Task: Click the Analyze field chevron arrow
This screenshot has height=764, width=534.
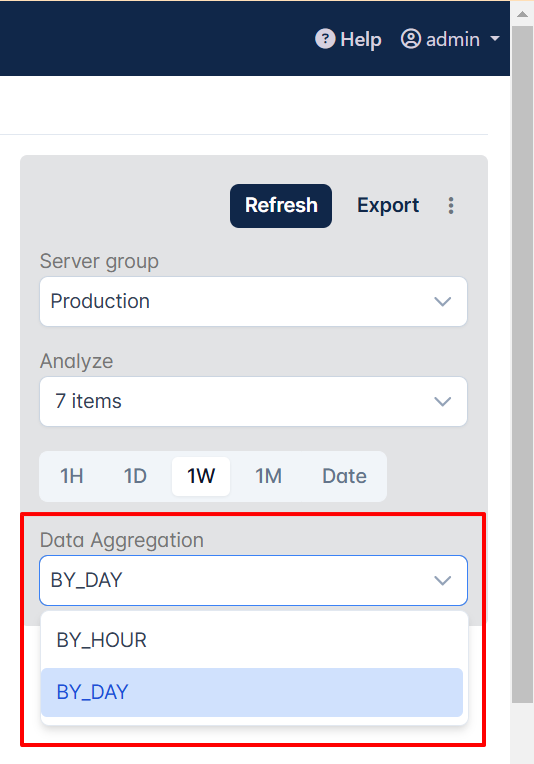Action: (x=442, y=401)
